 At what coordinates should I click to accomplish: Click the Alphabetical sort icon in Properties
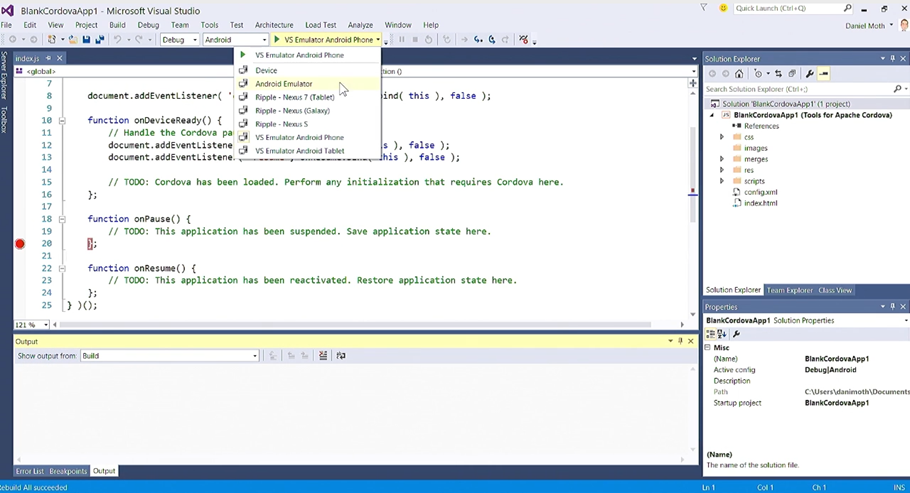(x=721, y=334)
